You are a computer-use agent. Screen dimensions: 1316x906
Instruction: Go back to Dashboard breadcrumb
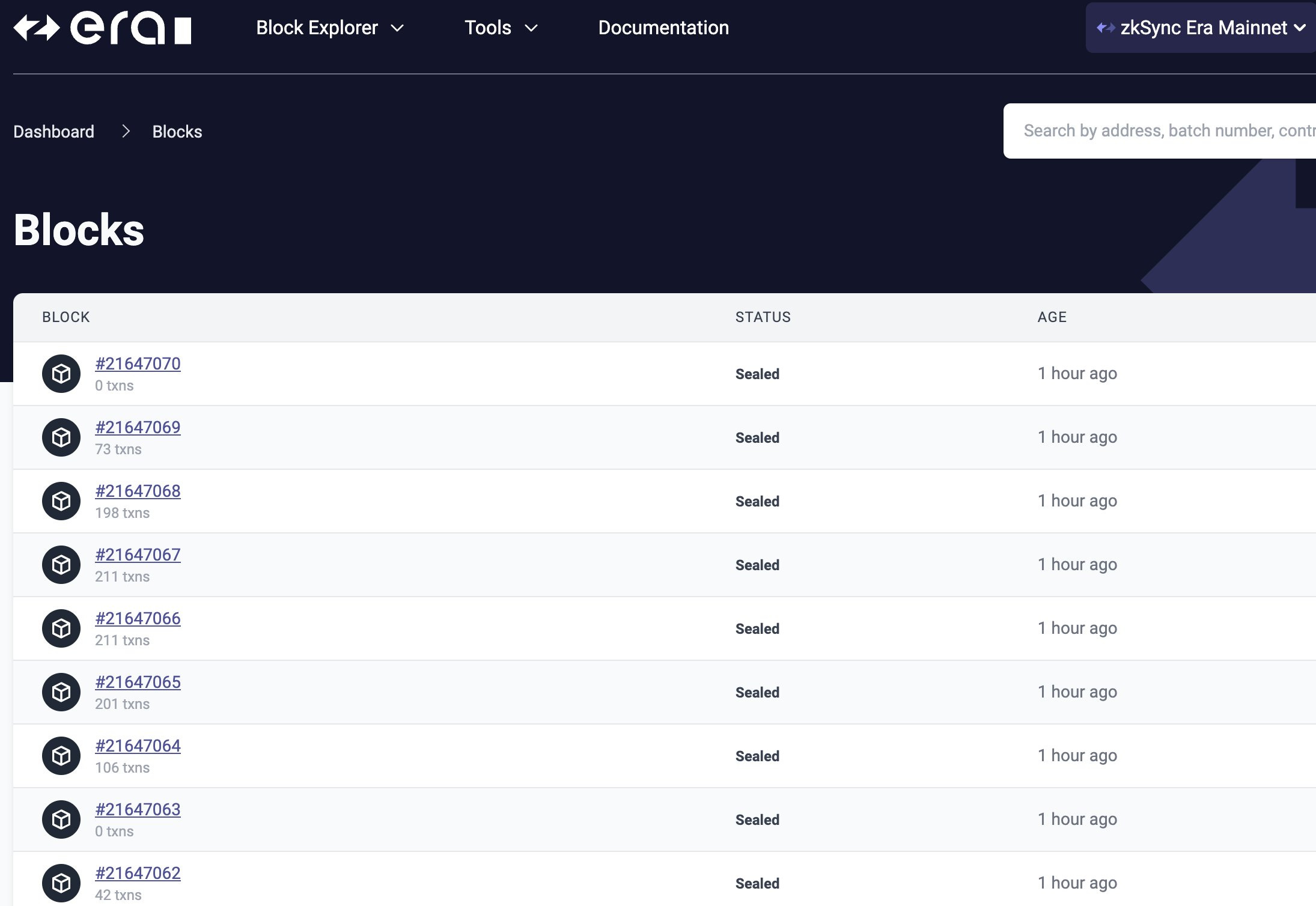tap(54, 132)
